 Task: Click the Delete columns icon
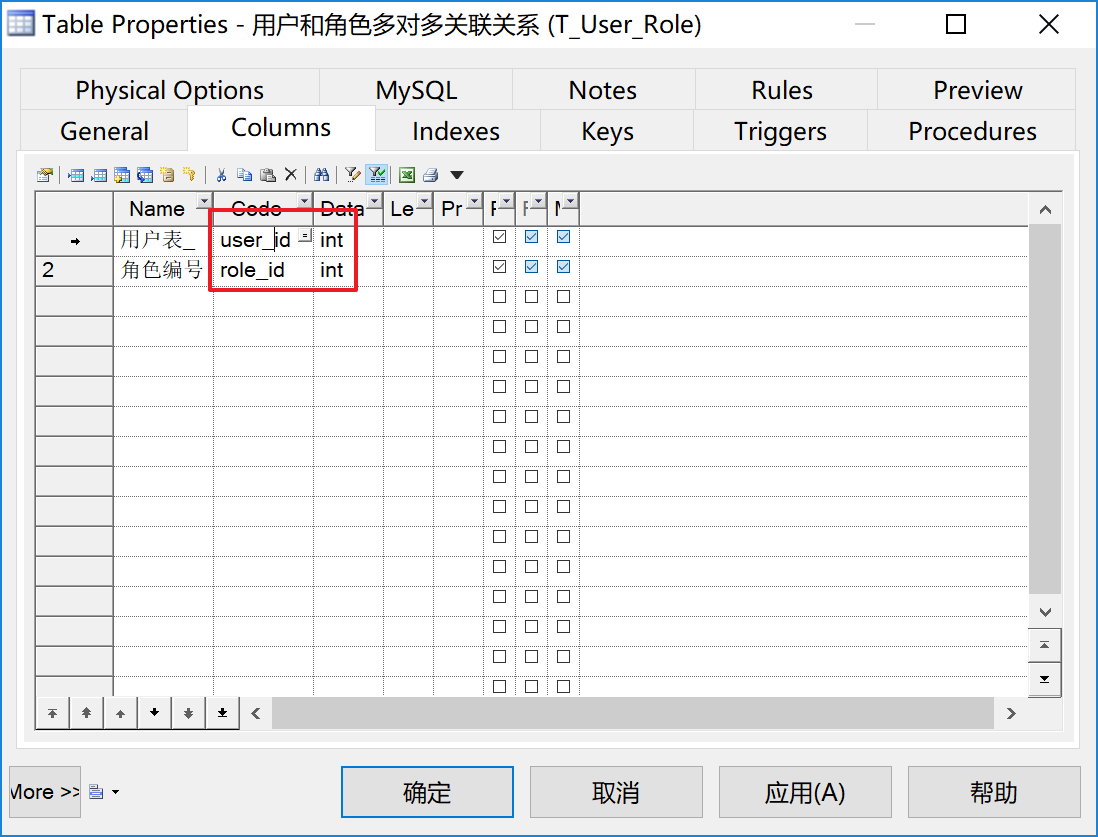(292, 174)
